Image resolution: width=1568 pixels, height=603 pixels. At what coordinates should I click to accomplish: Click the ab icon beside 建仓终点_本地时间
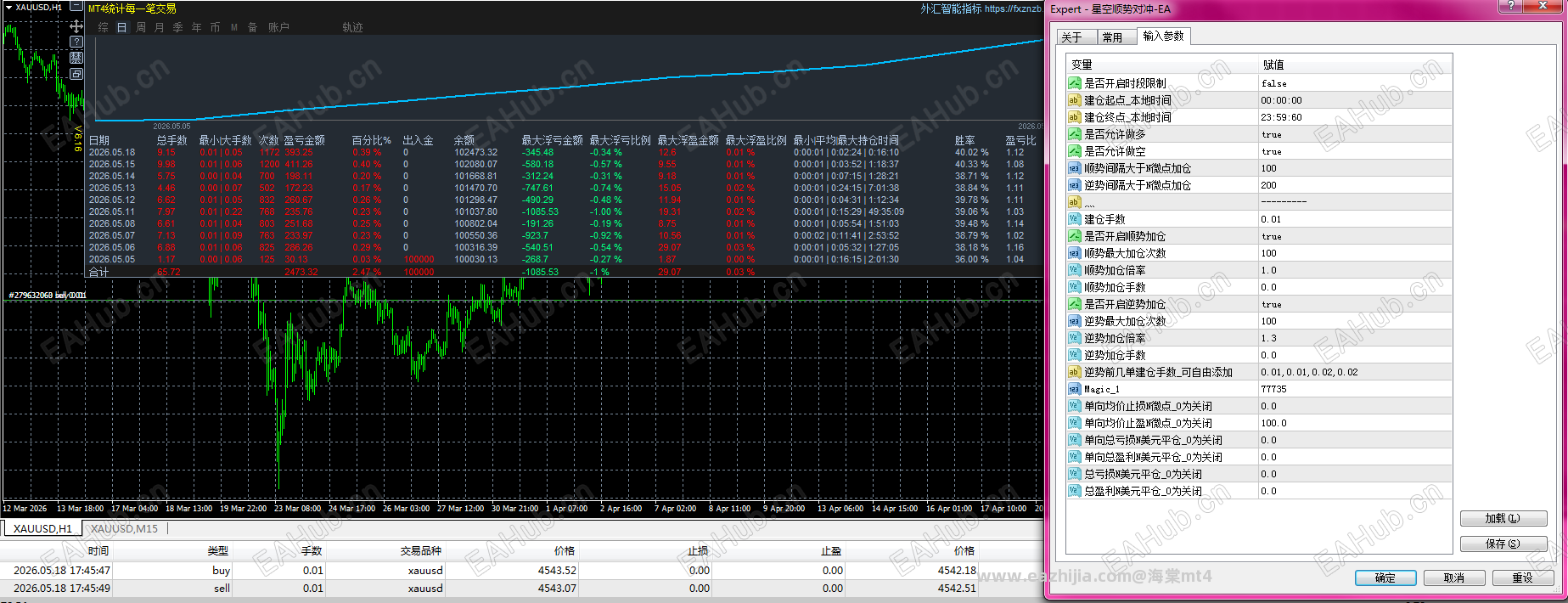click(x=1075, y=117)
